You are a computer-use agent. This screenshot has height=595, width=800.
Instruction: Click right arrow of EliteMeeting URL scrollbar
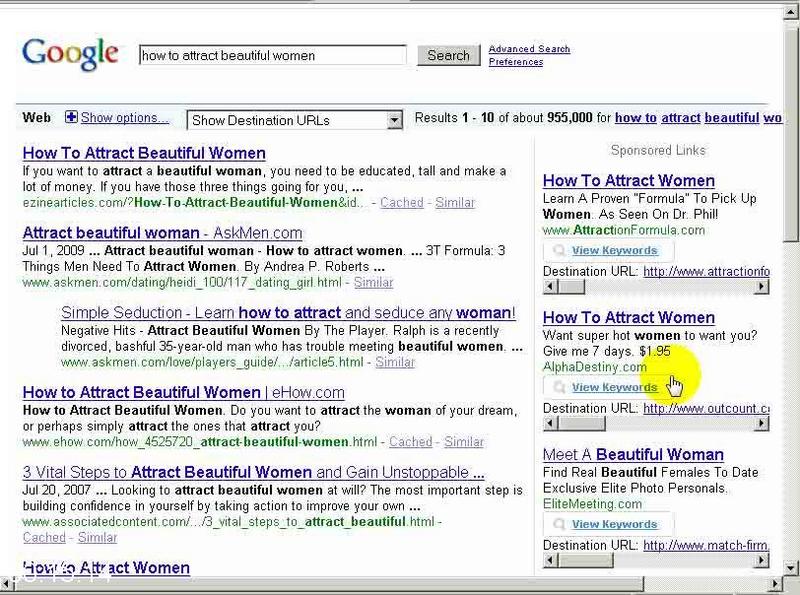[762, 560]
